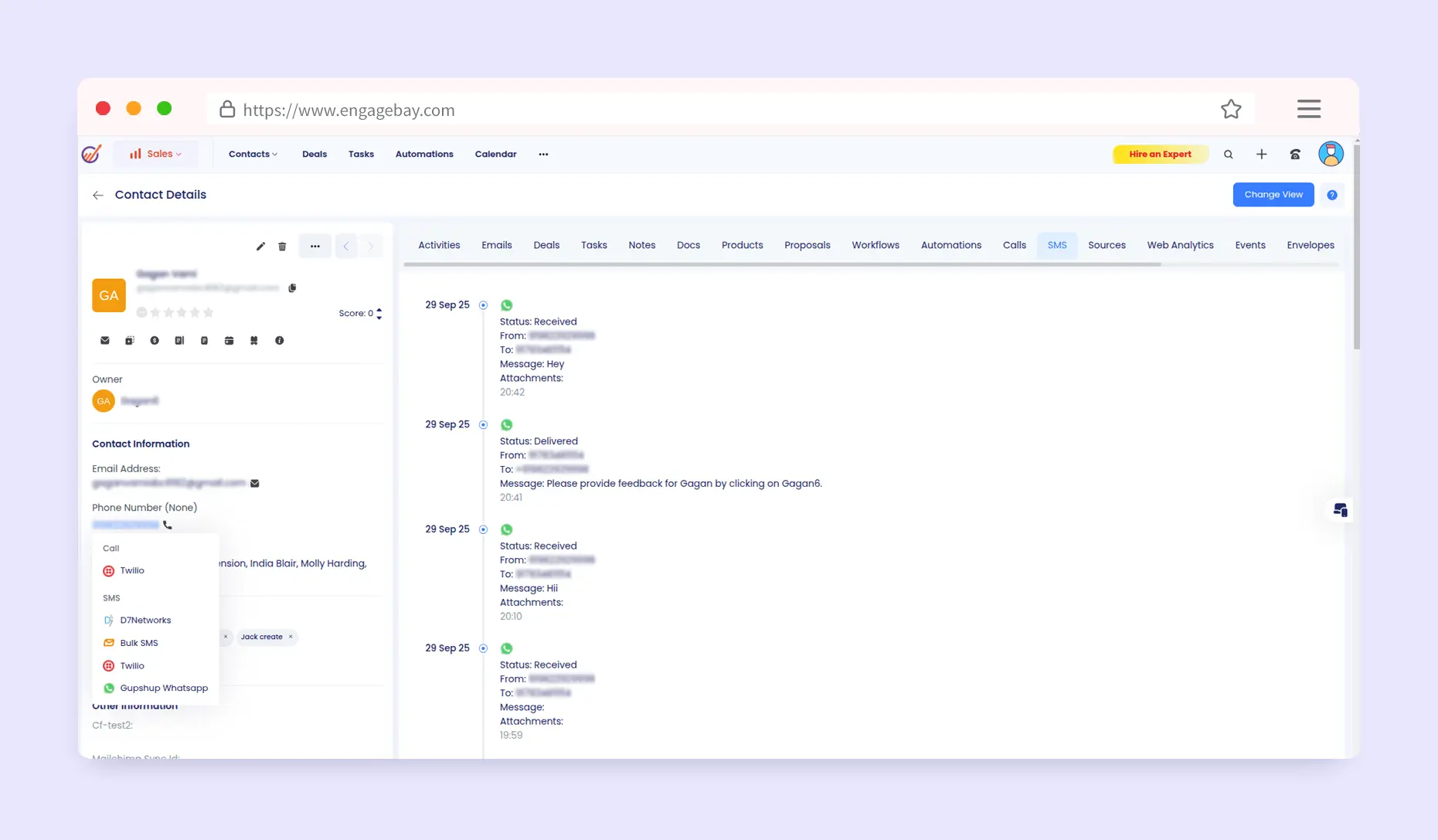Image resolution: width=1438 pixels, height=840 pixels.
Task: Open the calendar icon in contact actions
Action: [229, 341]
